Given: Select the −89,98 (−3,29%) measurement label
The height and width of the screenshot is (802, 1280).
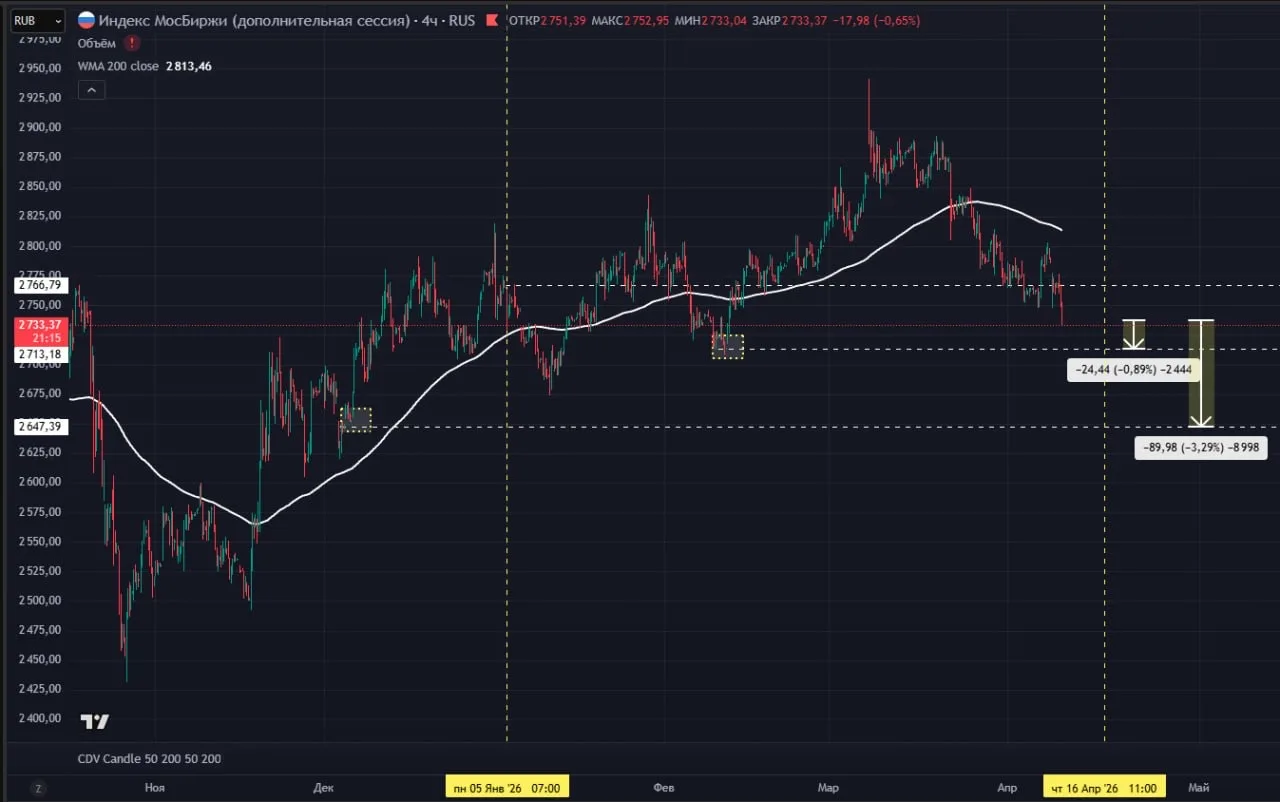Looking at the screenshot, I should [x=1201, y=449].
